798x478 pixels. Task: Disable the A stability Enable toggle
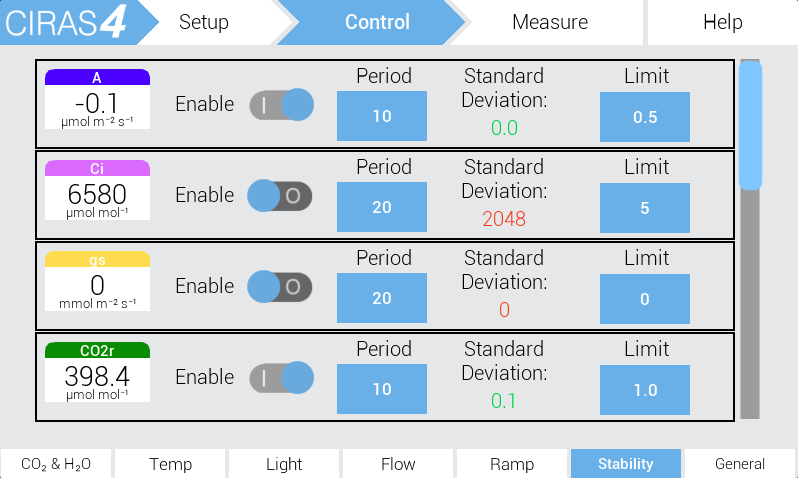281,105
